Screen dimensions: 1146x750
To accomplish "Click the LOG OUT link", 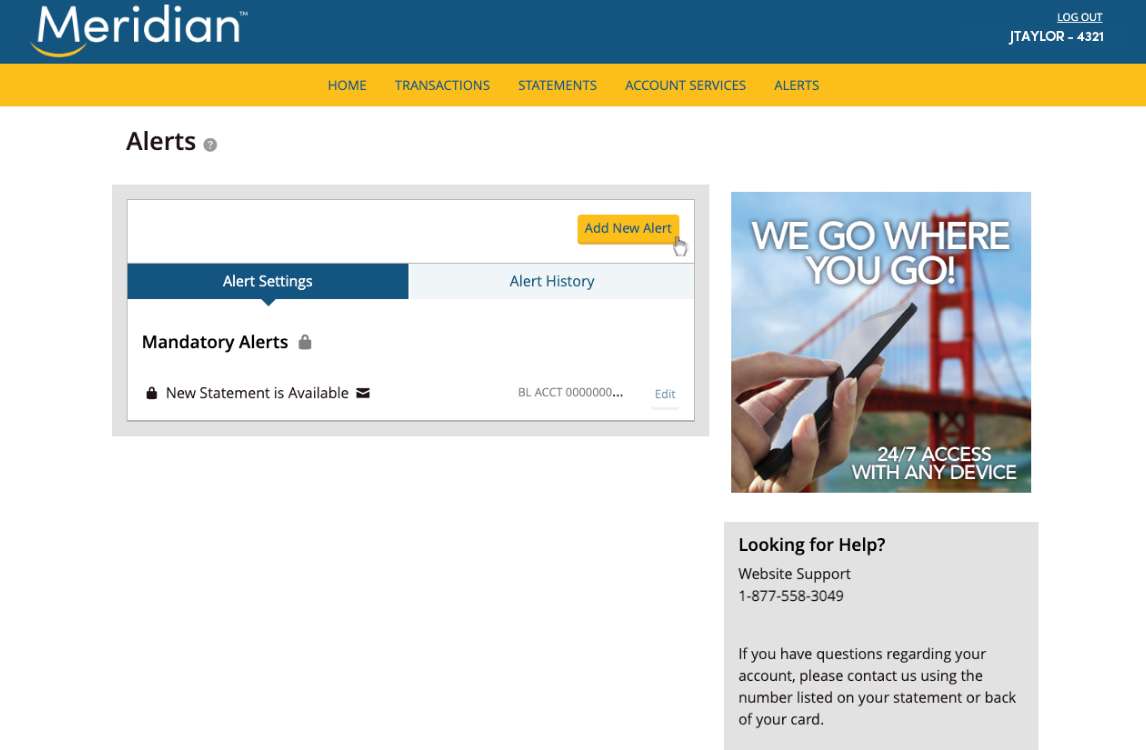I will 1079,17.
